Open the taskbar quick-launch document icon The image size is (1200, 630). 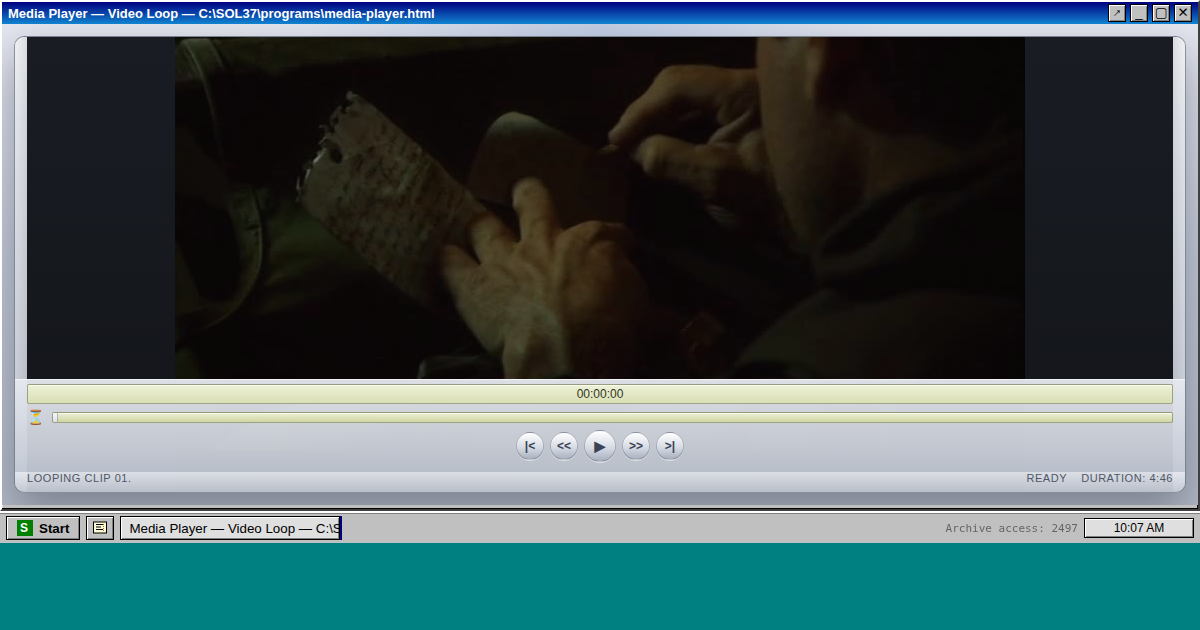(100, 528)
